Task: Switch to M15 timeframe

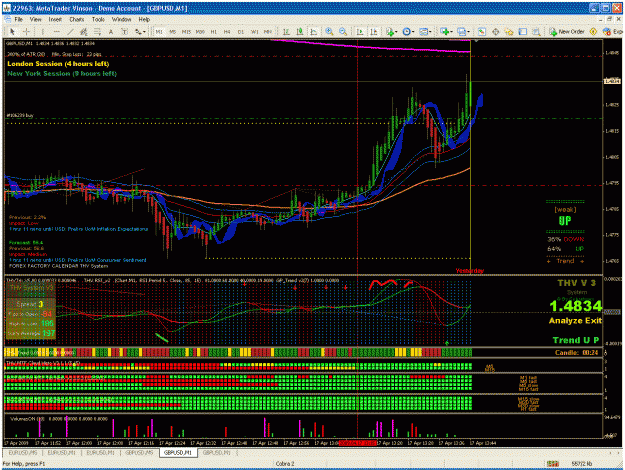Action: tap(186, 32)
